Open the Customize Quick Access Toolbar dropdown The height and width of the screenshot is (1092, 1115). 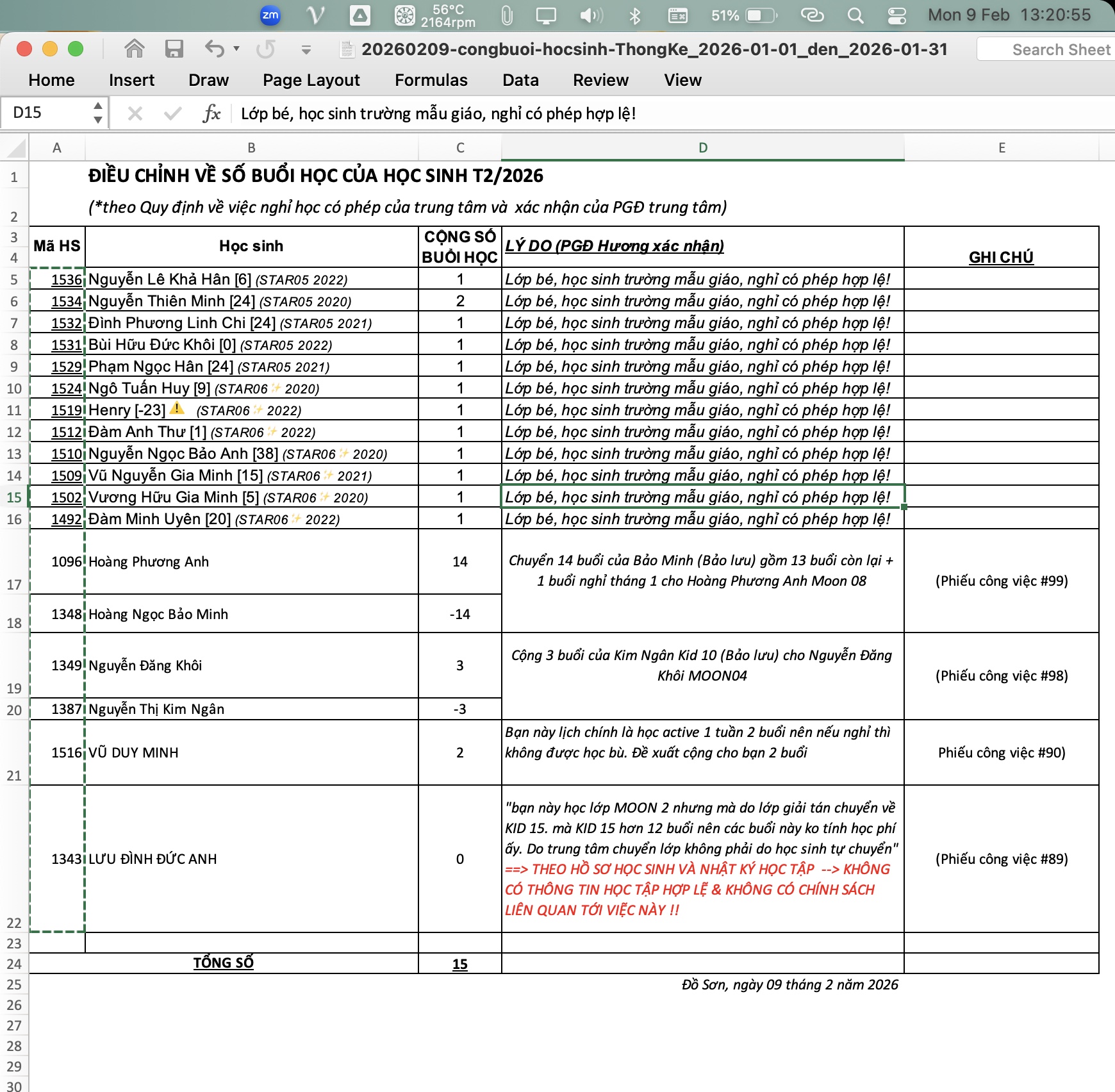coord(306,49)
